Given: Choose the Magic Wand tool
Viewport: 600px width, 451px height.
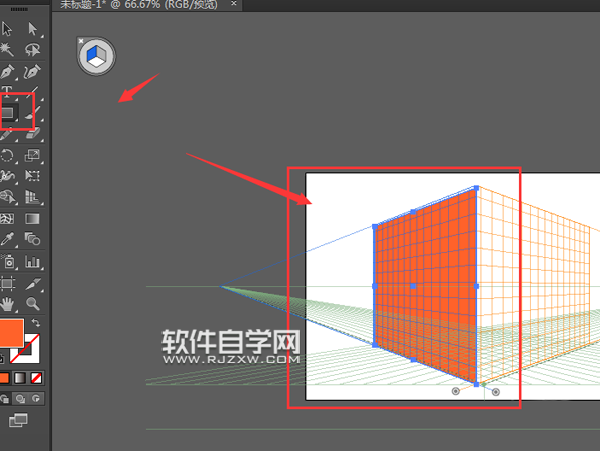Looking at the screenshot, I should tap(7, 49).
